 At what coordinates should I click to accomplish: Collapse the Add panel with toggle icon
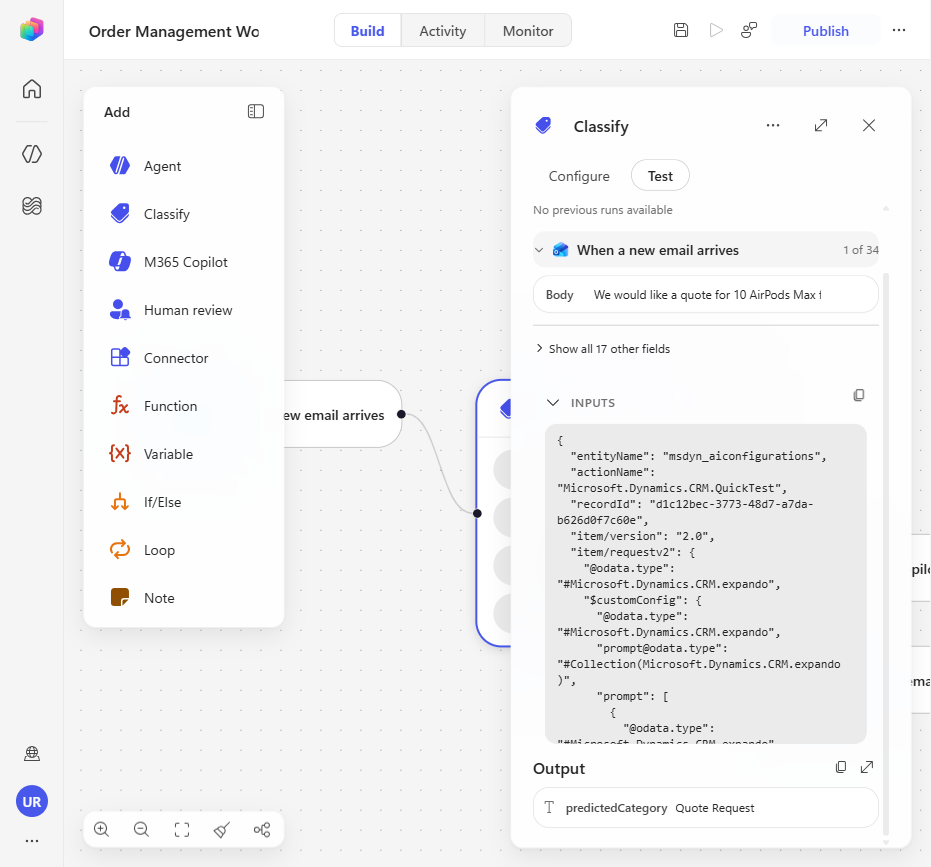point(256,112)
